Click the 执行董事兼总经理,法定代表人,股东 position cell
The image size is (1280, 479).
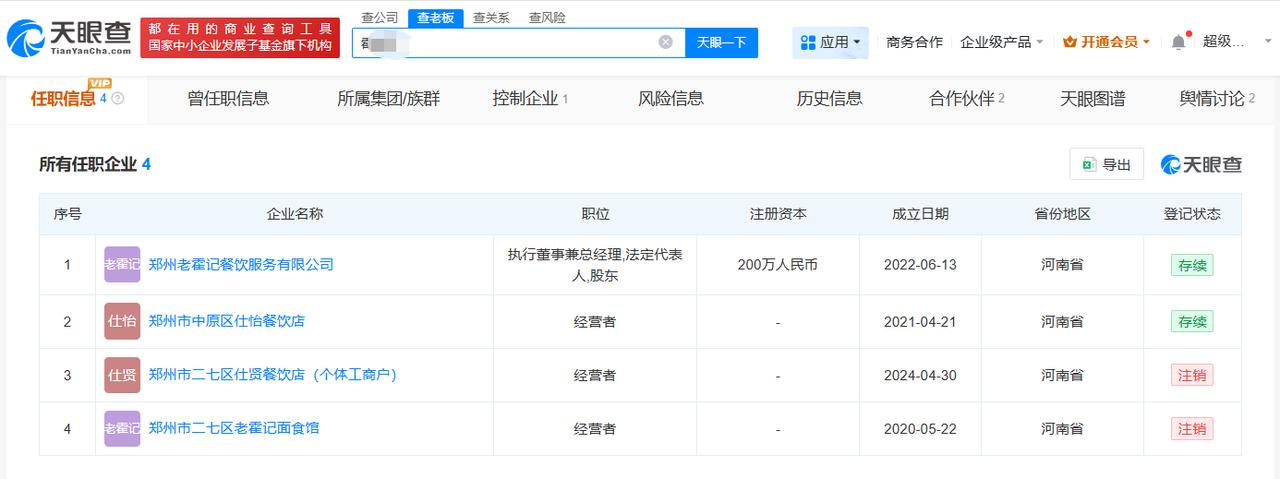click(595, 265)
